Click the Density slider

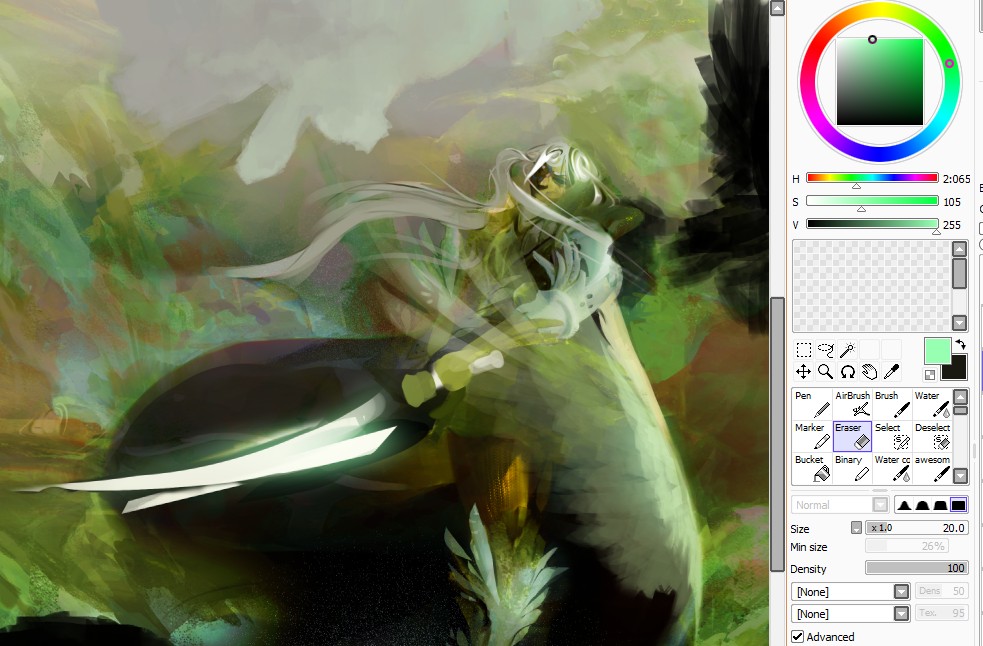917,568
